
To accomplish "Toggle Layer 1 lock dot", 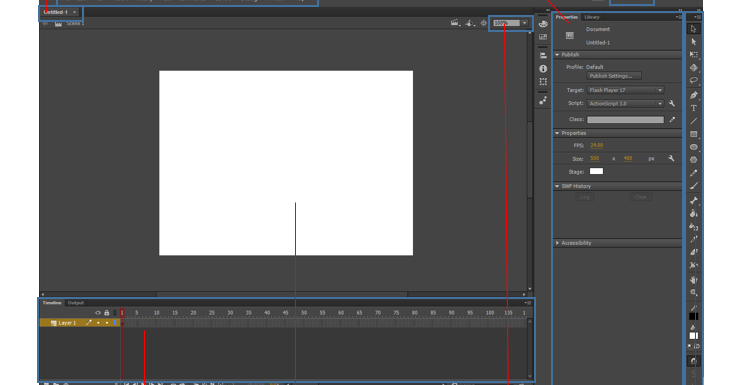I will click(x=107, y=323).
